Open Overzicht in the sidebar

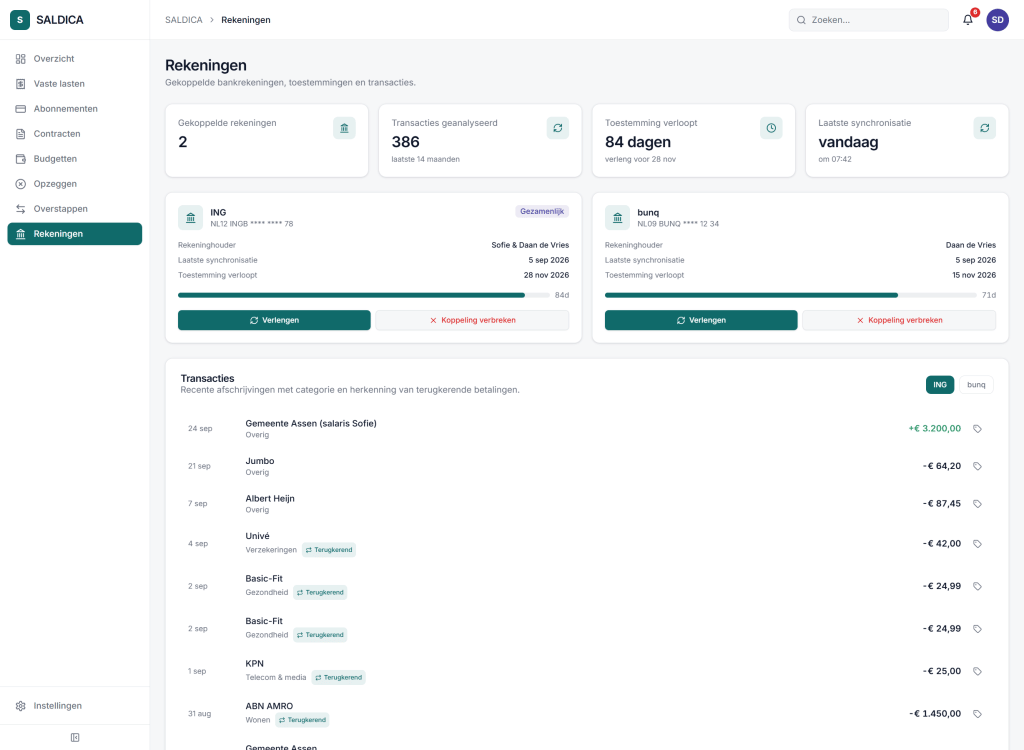[x=74, y=59]
